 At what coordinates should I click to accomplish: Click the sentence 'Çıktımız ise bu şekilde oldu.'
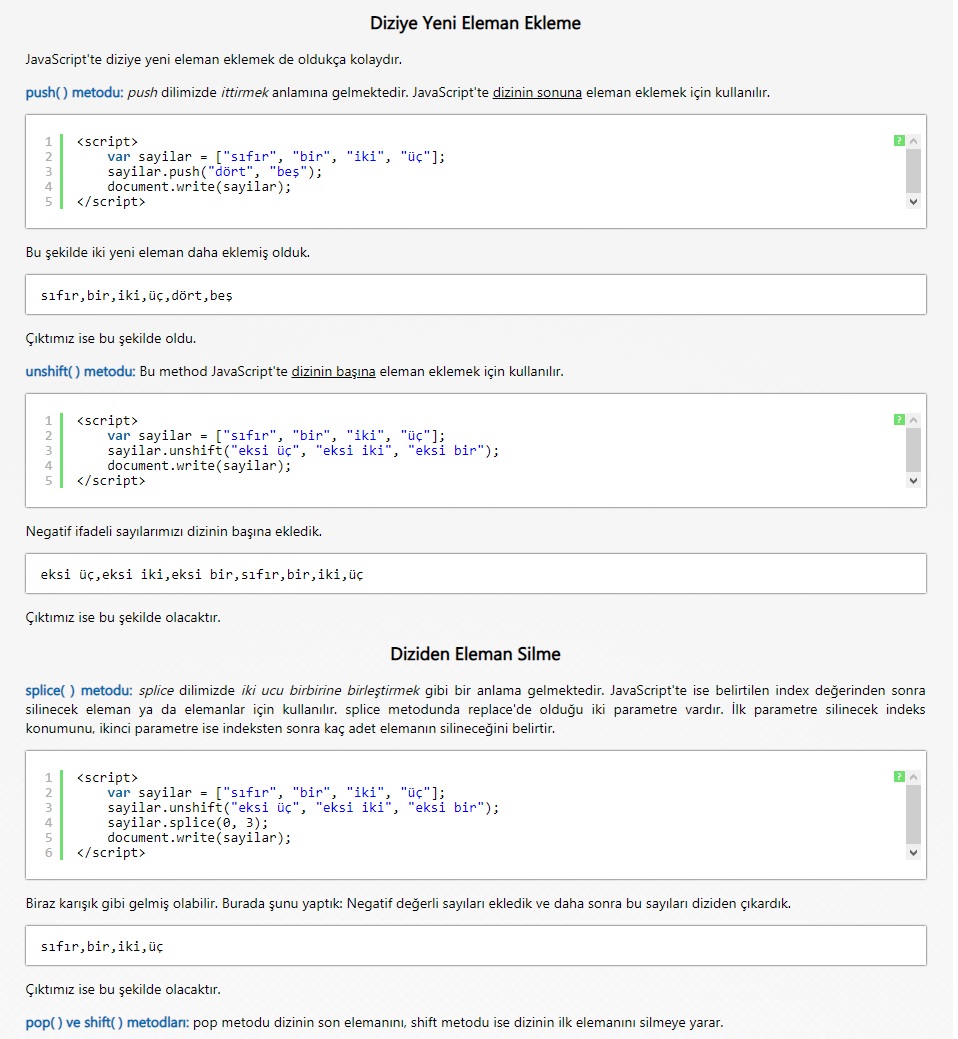pos(111,339)
